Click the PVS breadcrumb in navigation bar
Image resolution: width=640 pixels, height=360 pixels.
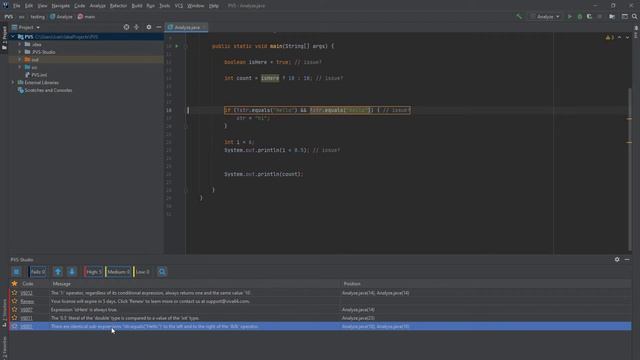9,17
